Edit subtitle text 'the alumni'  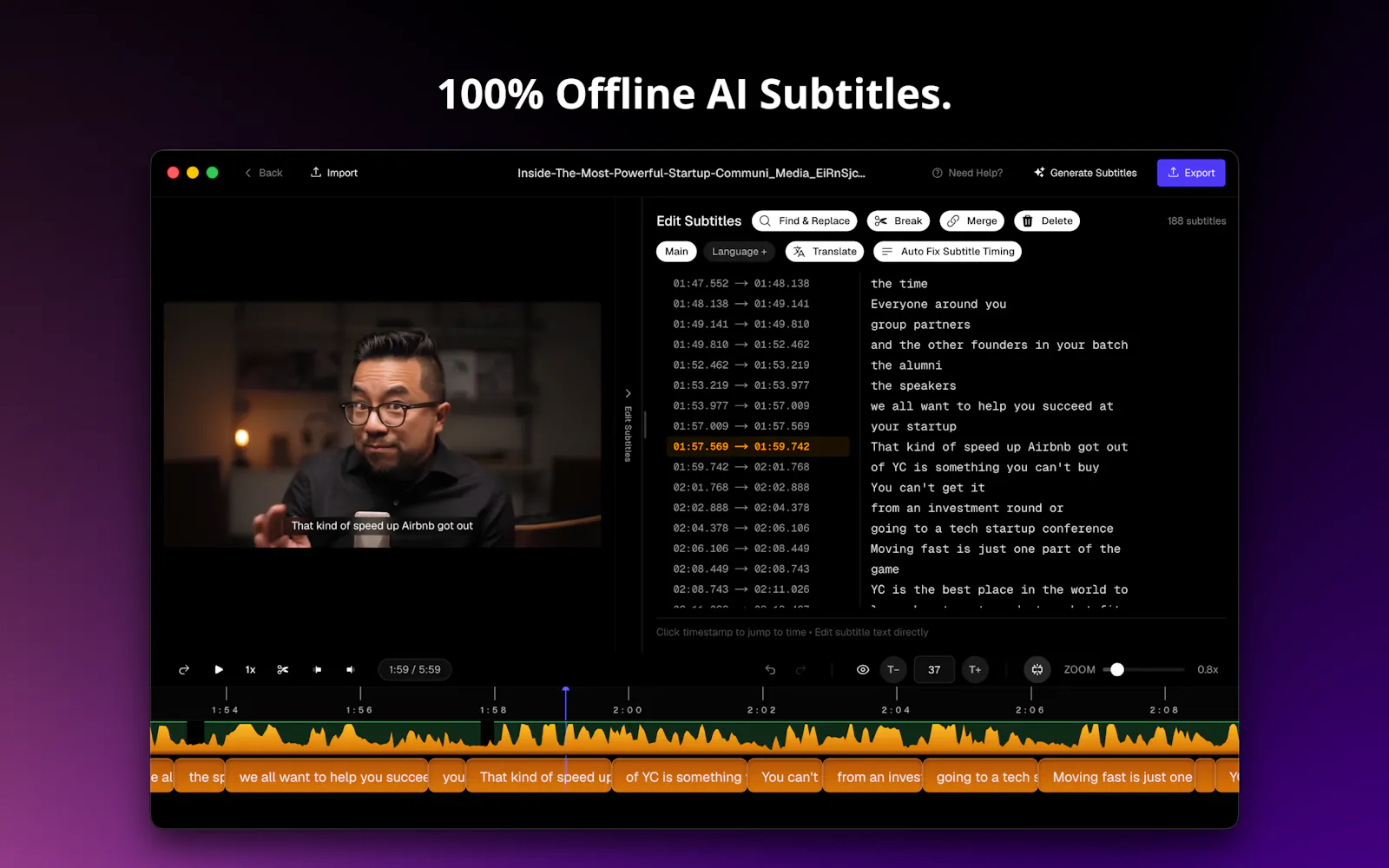906,365
